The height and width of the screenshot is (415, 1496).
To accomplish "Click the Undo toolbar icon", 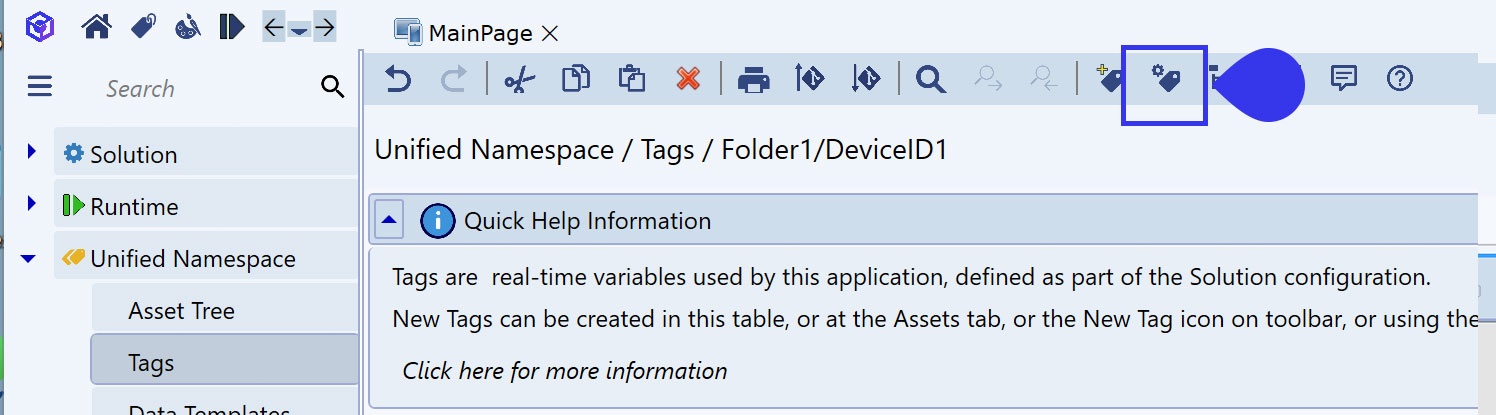I will [398, 79].
